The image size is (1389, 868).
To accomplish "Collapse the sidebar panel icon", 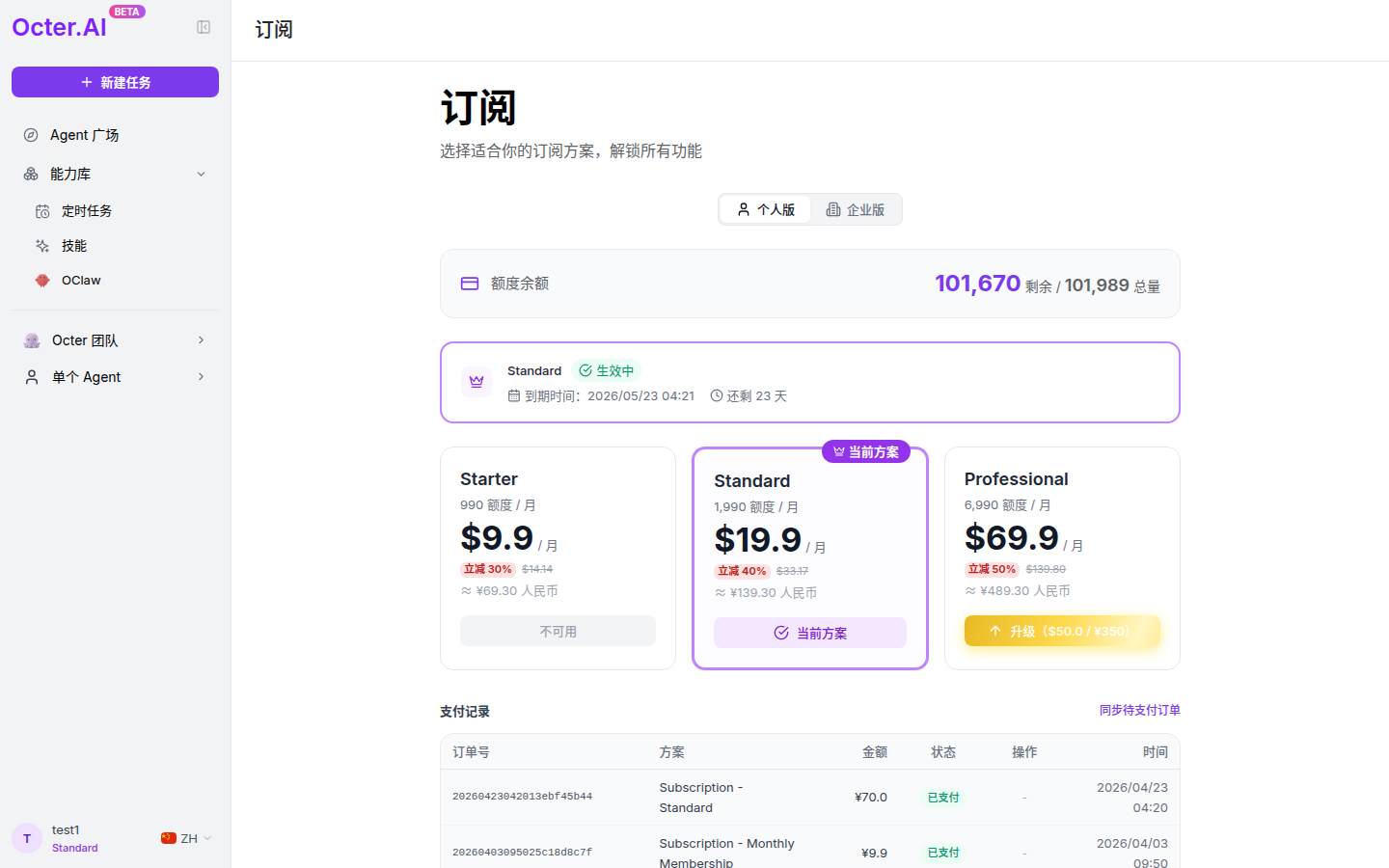I will (204, 27).
